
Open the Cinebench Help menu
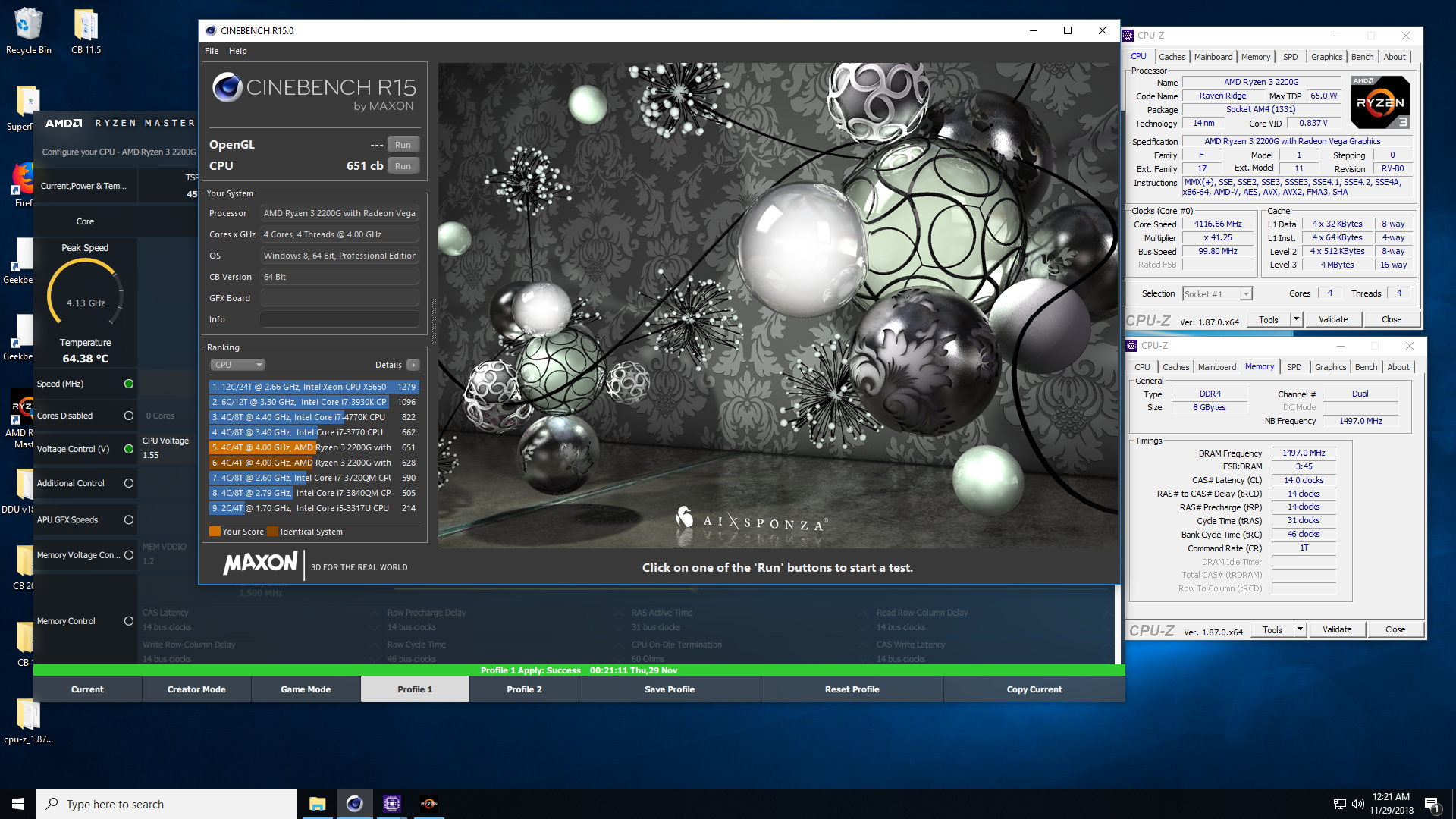click(238, 51)
